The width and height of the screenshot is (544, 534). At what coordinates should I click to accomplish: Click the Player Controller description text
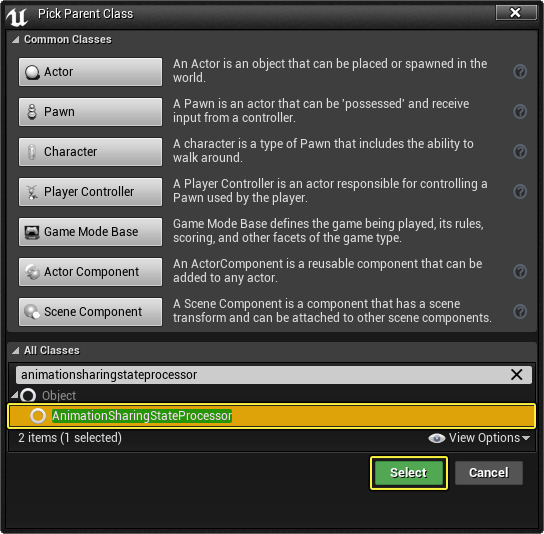click(330, 190)
